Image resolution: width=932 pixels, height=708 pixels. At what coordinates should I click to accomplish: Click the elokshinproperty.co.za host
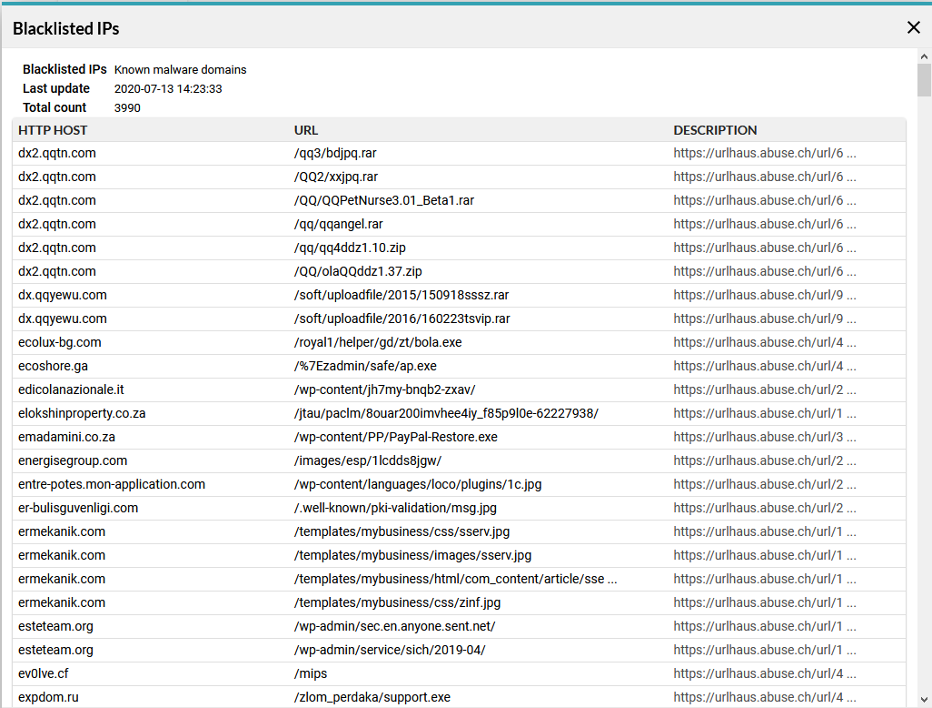(x=81, y=413)
